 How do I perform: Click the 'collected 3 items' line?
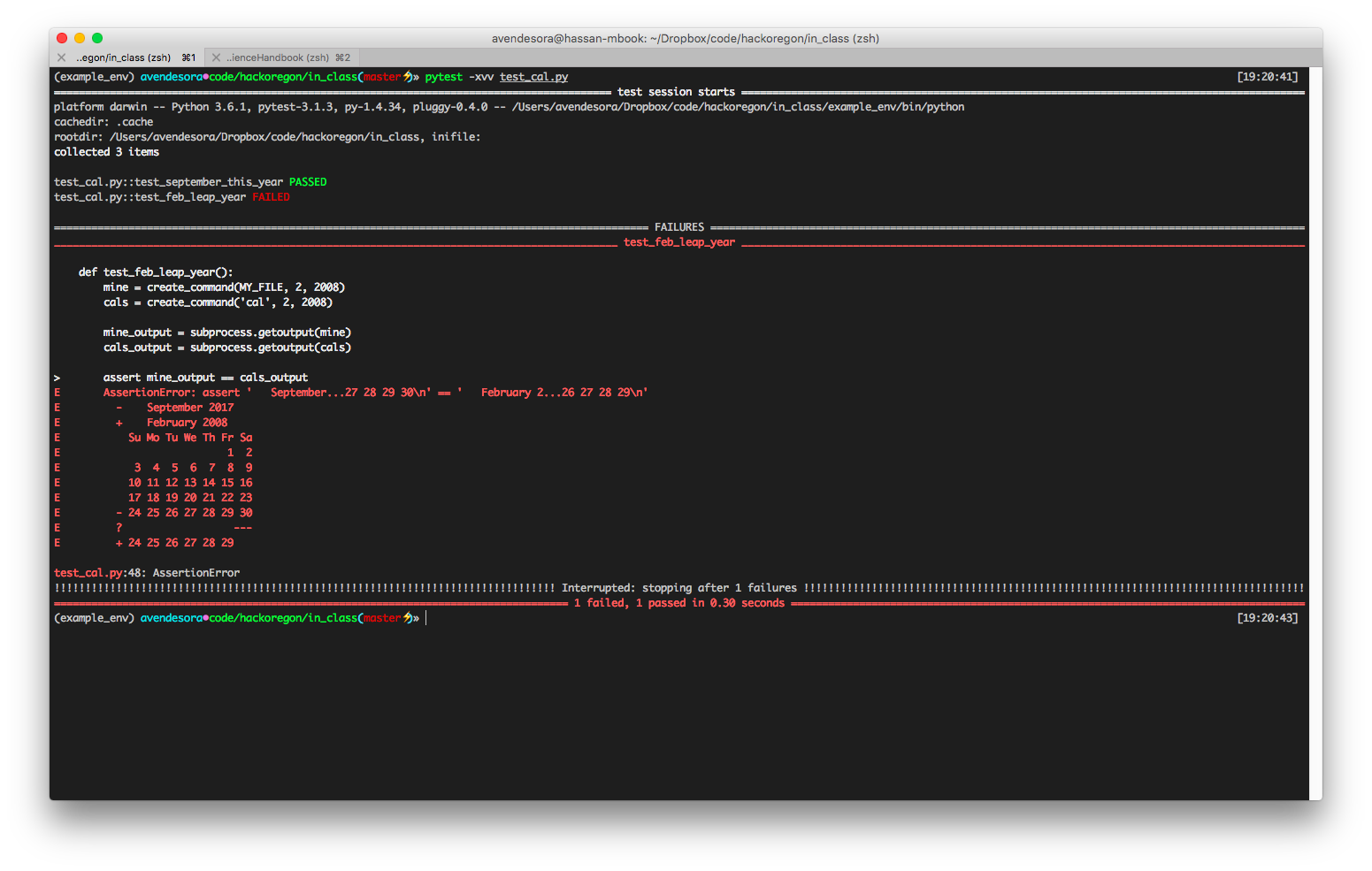(106, 152)
